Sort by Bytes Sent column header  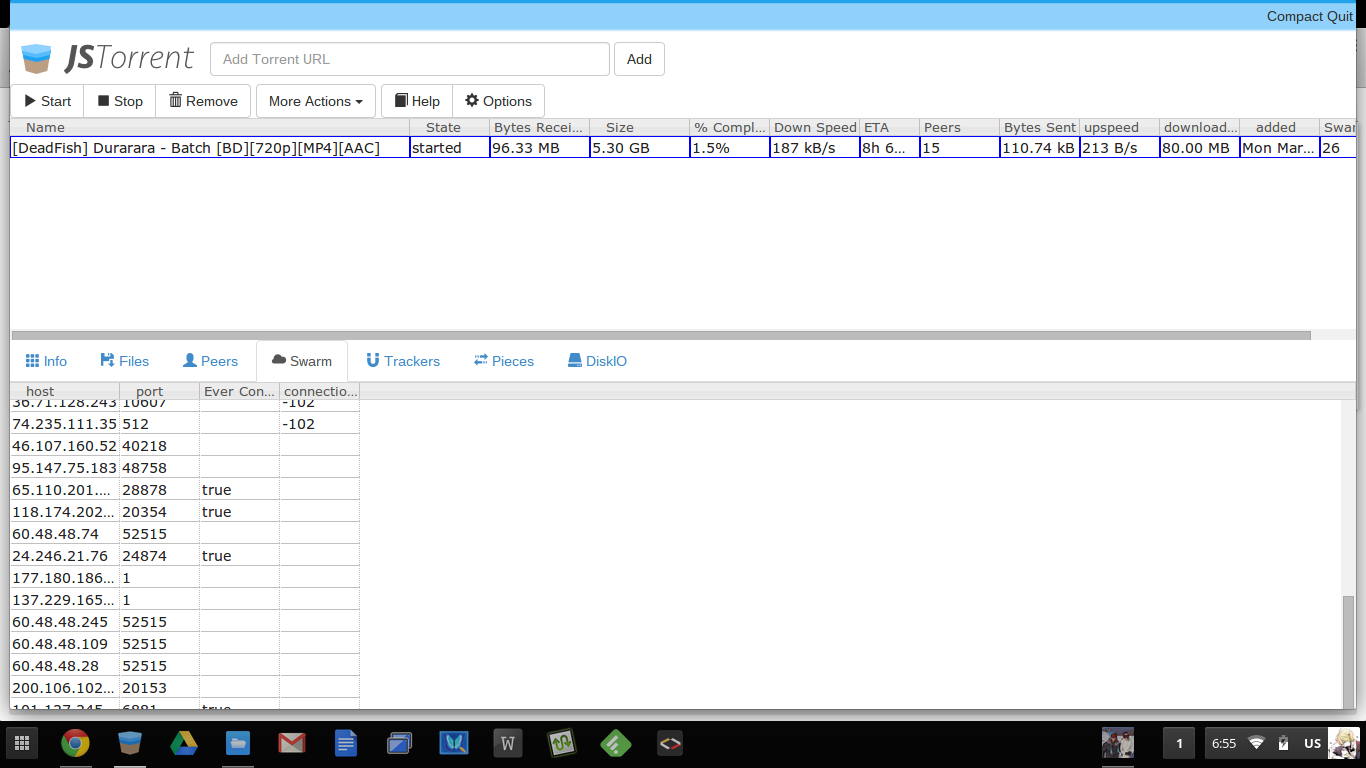[1040, 127]
